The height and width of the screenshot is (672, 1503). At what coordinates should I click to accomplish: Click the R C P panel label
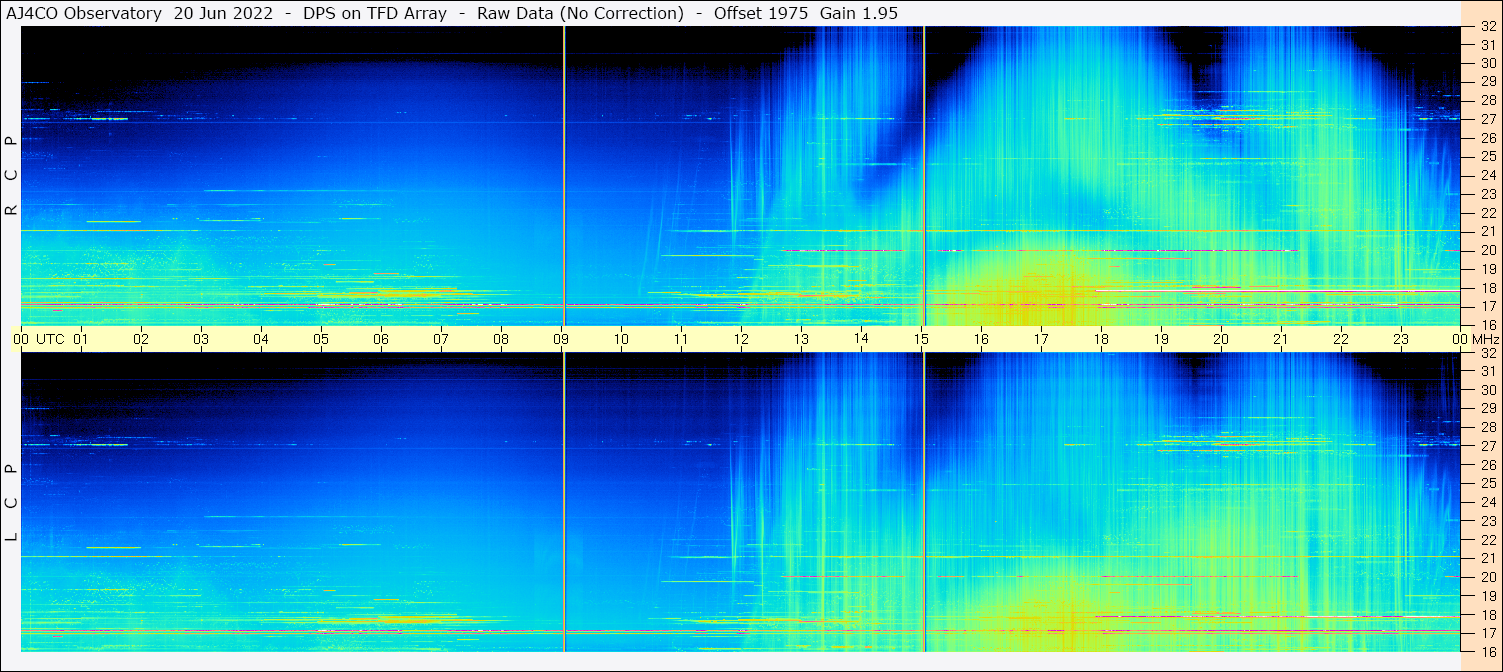pyautogui.click(x=11, y=176)
